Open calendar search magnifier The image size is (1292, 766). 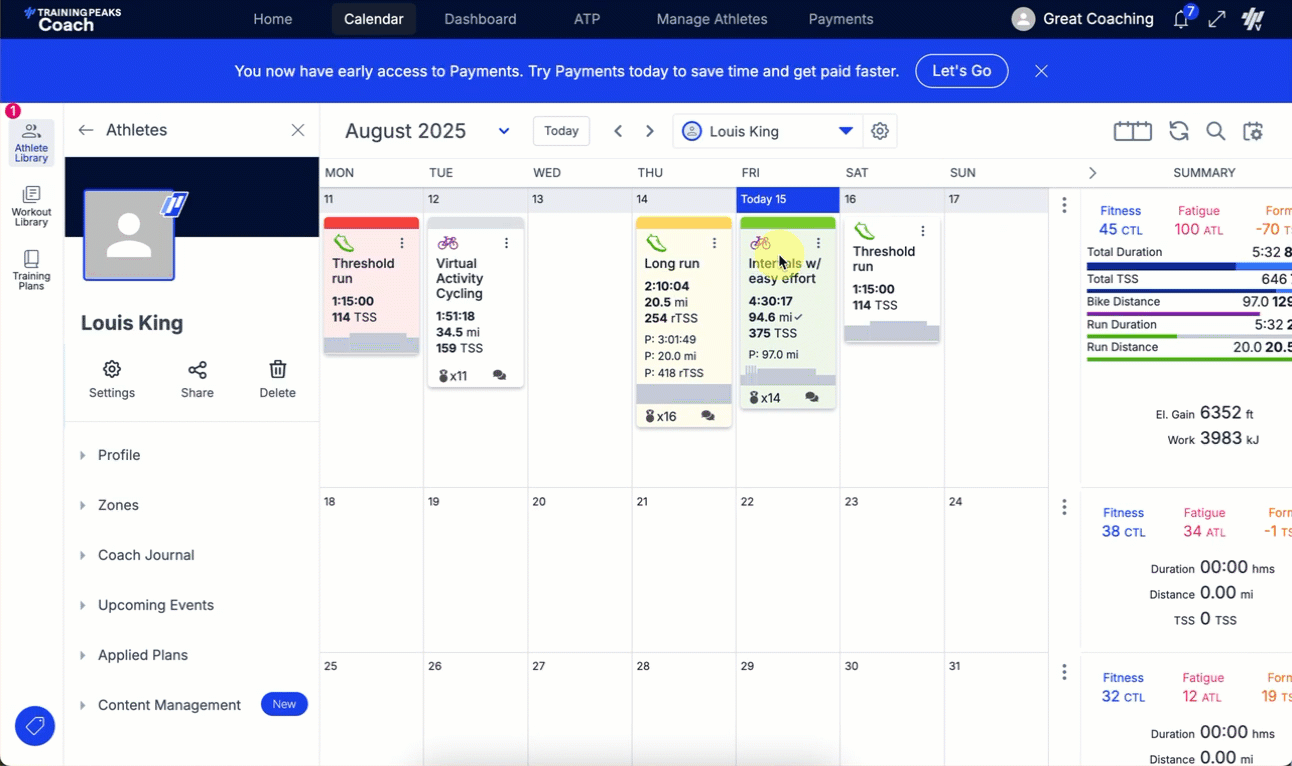pyautogui.click(x=1215, y=131)
